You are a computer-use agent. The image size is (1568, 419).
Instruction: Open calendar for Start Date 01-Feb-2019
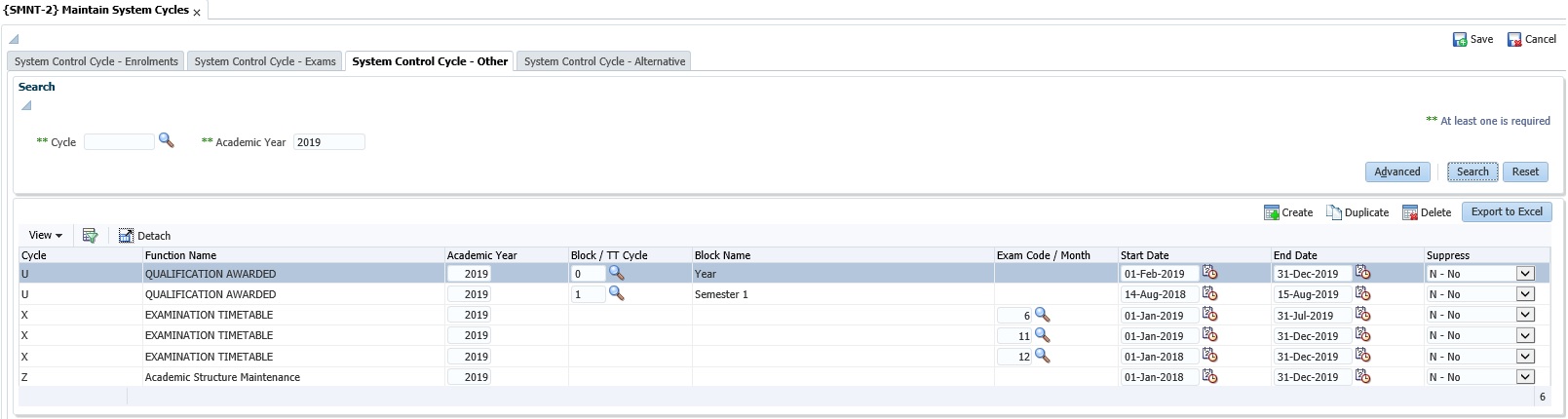point(1210,273)
